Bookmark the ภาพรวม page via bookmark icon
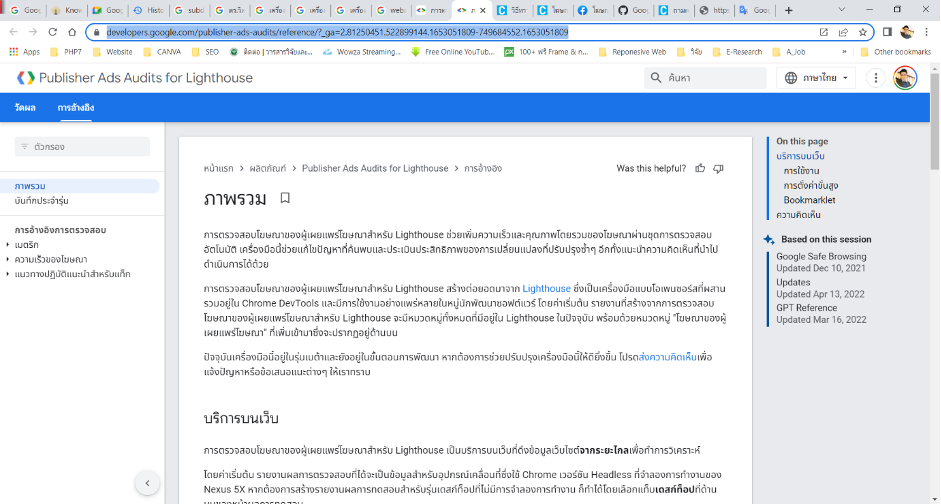The width and height of the screenshot is (941, 504). point(285,198)
